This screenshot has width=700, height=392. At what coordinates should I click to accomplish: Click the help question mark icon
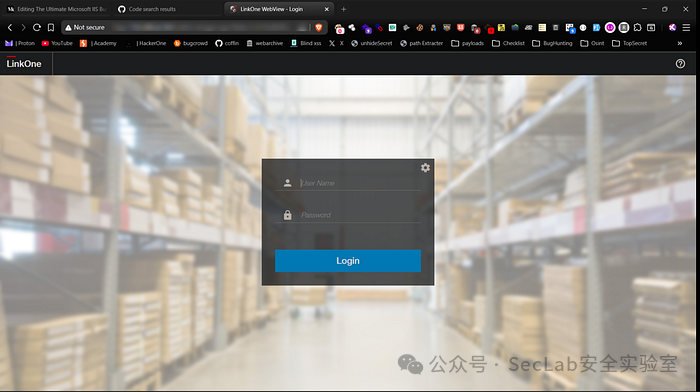tap(680, 64)
